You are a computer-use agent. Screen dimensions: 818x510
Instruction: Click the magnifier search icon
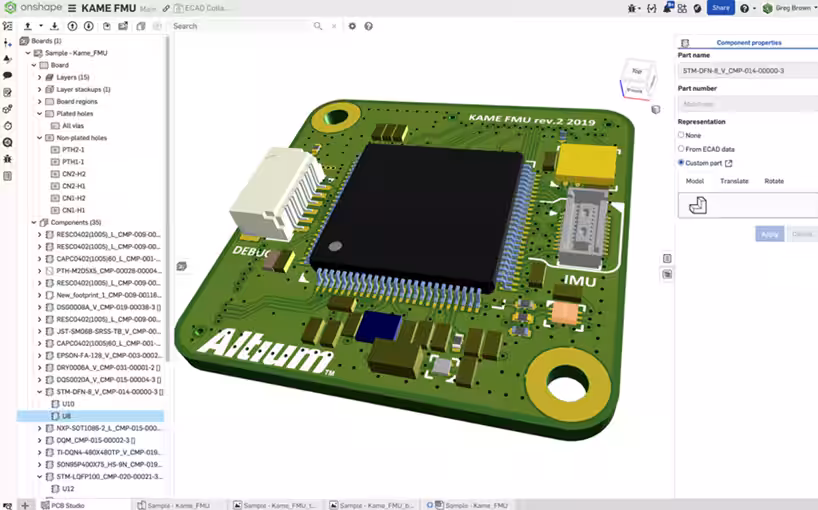[318, 26]
